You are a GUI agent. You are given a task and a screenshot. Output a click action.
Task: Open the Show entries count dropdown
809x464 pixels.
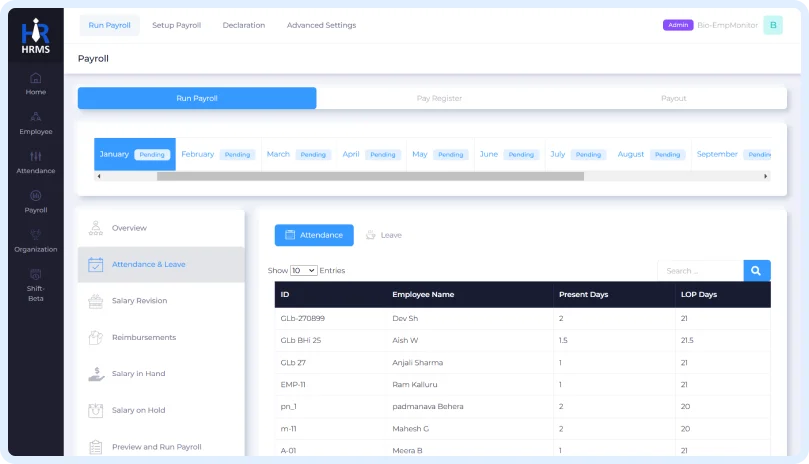pyautogui.click(x=303, y=270)
